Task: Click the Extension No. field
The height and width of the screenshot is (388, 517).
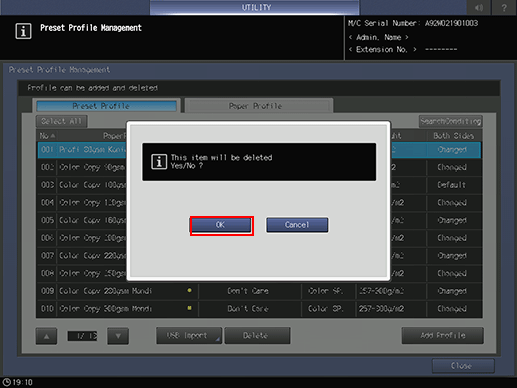Action: point(403,50)
